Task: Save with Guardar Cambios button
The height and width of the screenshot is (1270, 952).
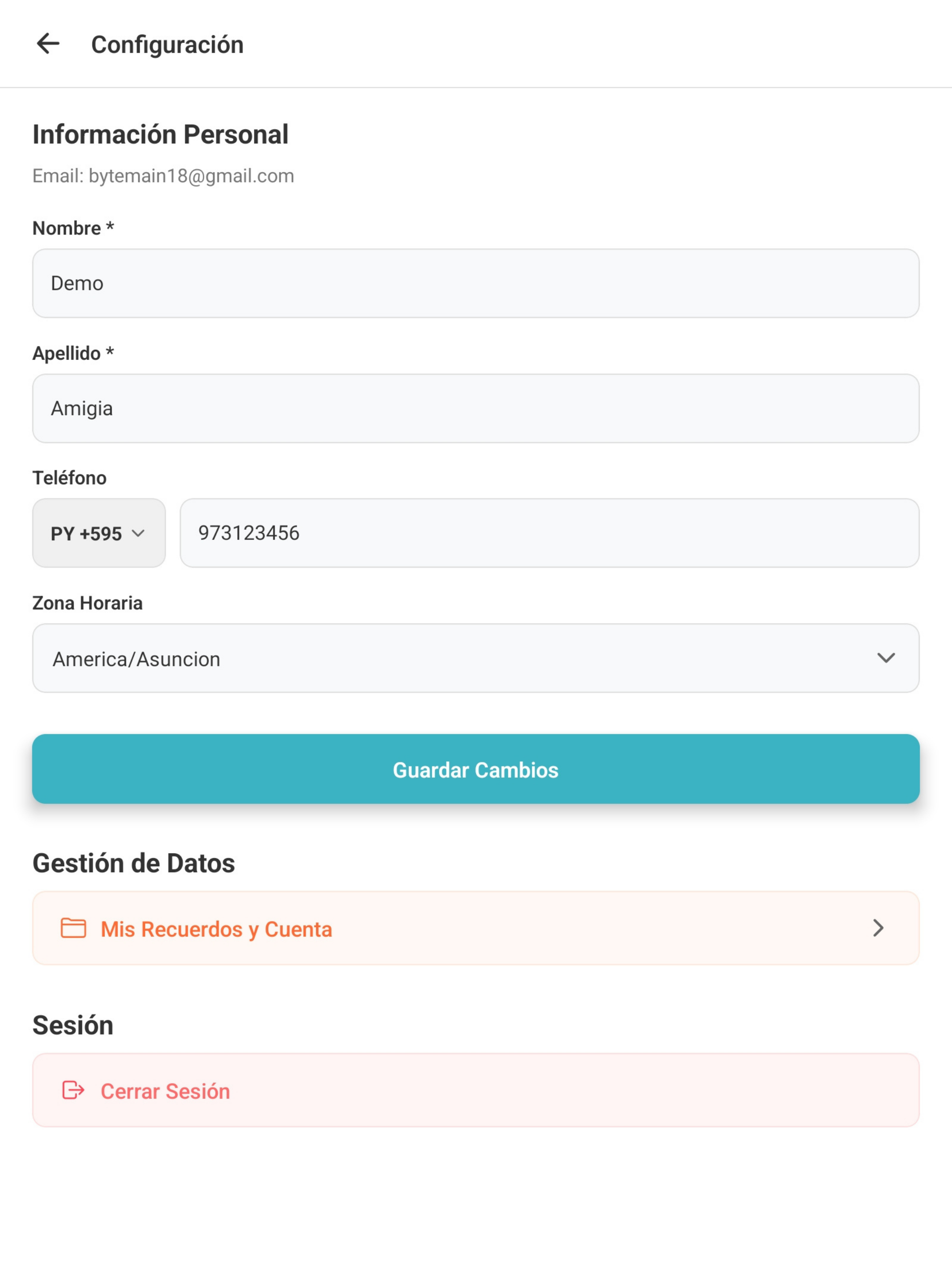Action: (476, 769)
